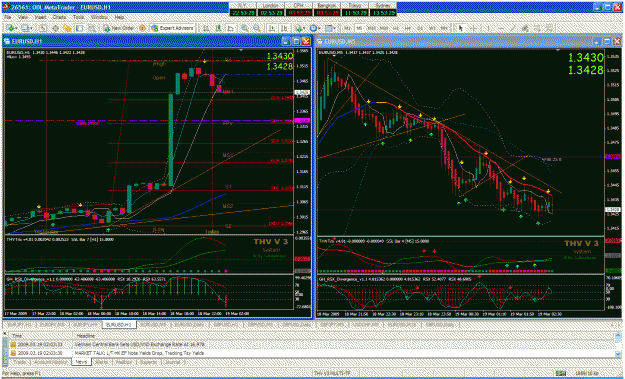Toggle chart Auto Scroll
The height and width of the screenshot is (379, 625).
(x=272, y=28)
